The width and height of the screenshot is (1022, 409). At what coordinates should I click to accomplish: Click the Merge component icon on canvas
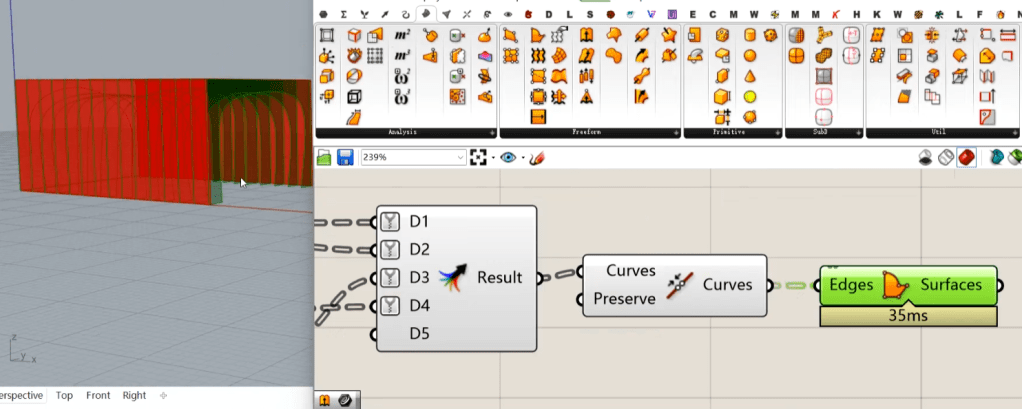coord(452,278)
